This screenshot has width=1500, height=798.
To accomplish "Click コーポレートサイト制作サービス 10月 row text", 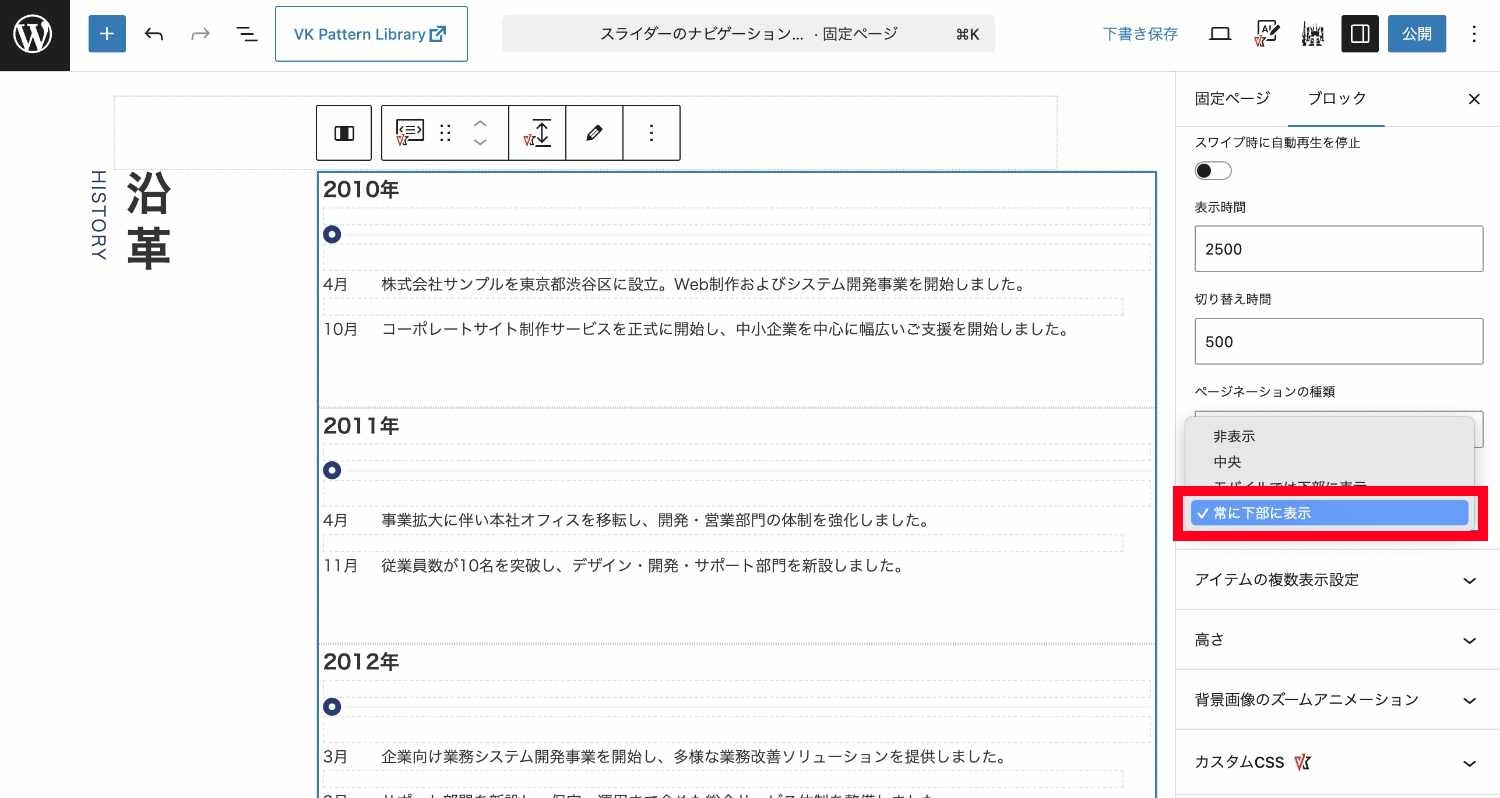I will (x=726, y=328).
